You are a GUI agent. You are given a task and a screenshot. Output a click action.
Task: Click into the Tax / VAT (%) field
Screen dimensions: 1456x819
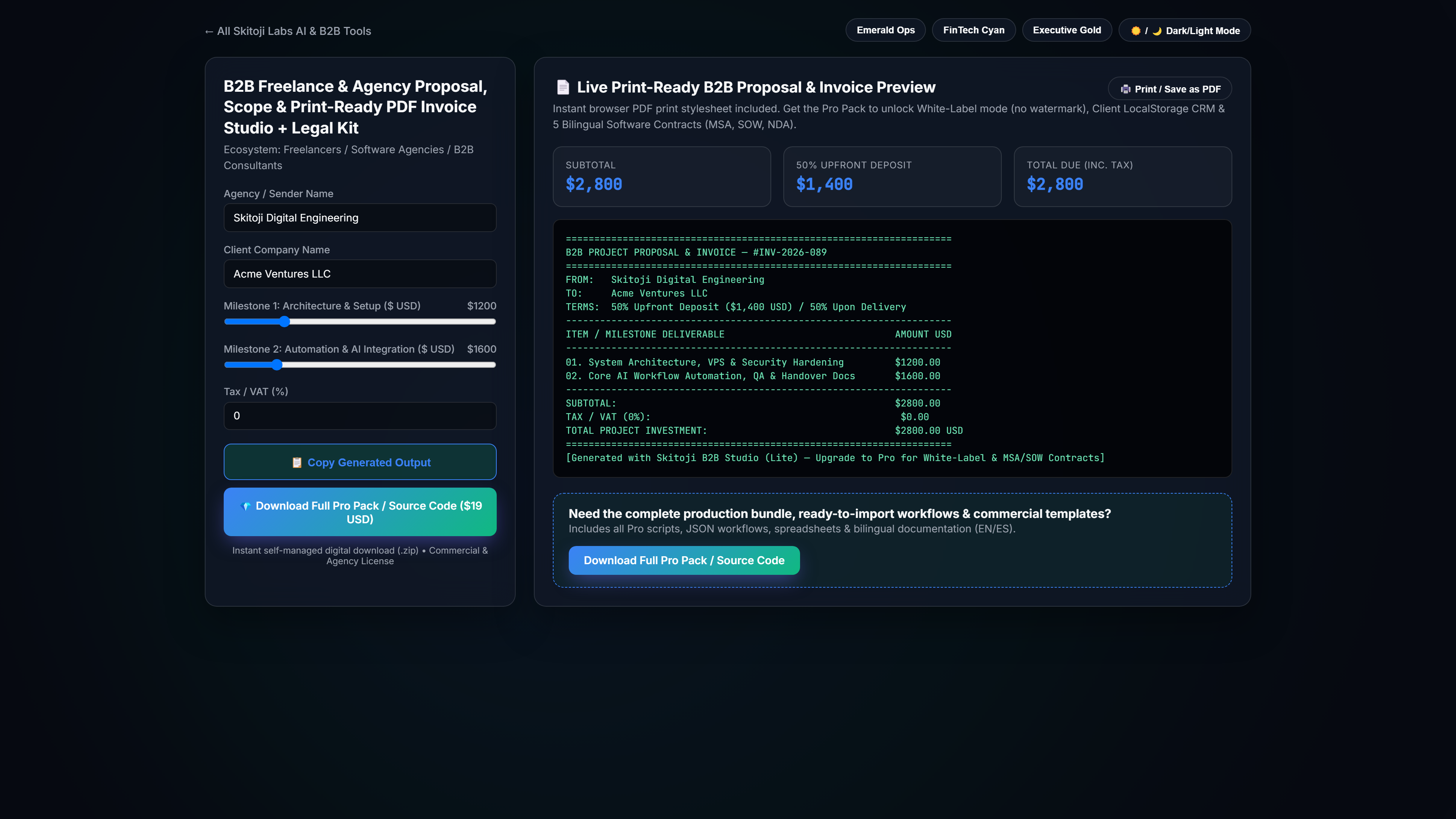[x=360, y=416]
